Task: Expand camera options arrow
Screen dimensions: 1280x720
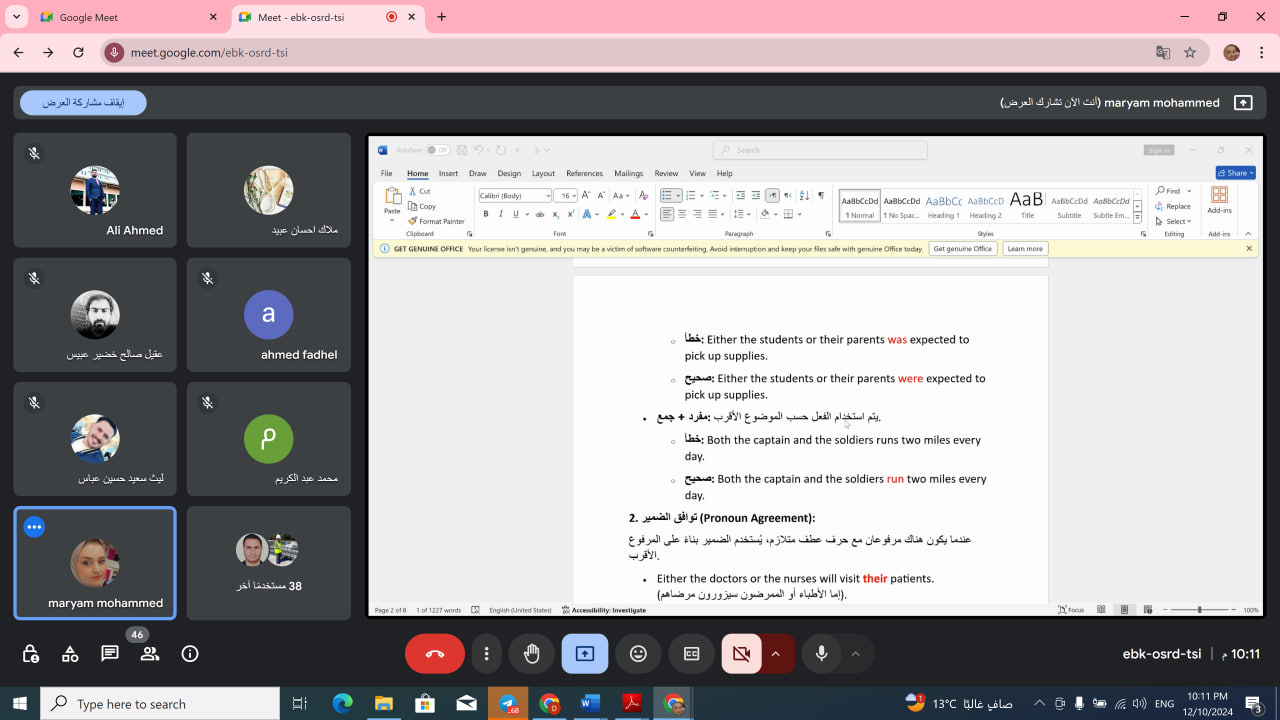Action: pyautogui.click(x=777, y=654)
